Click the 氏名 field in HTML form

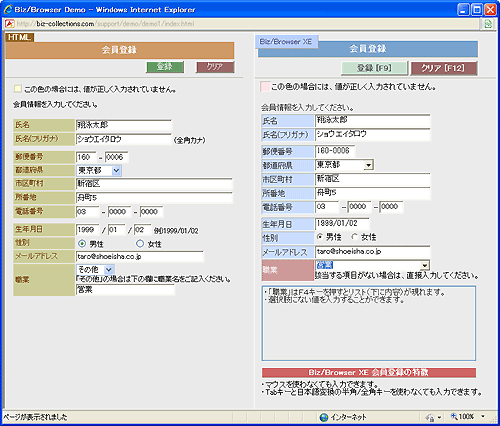[123, 125]
